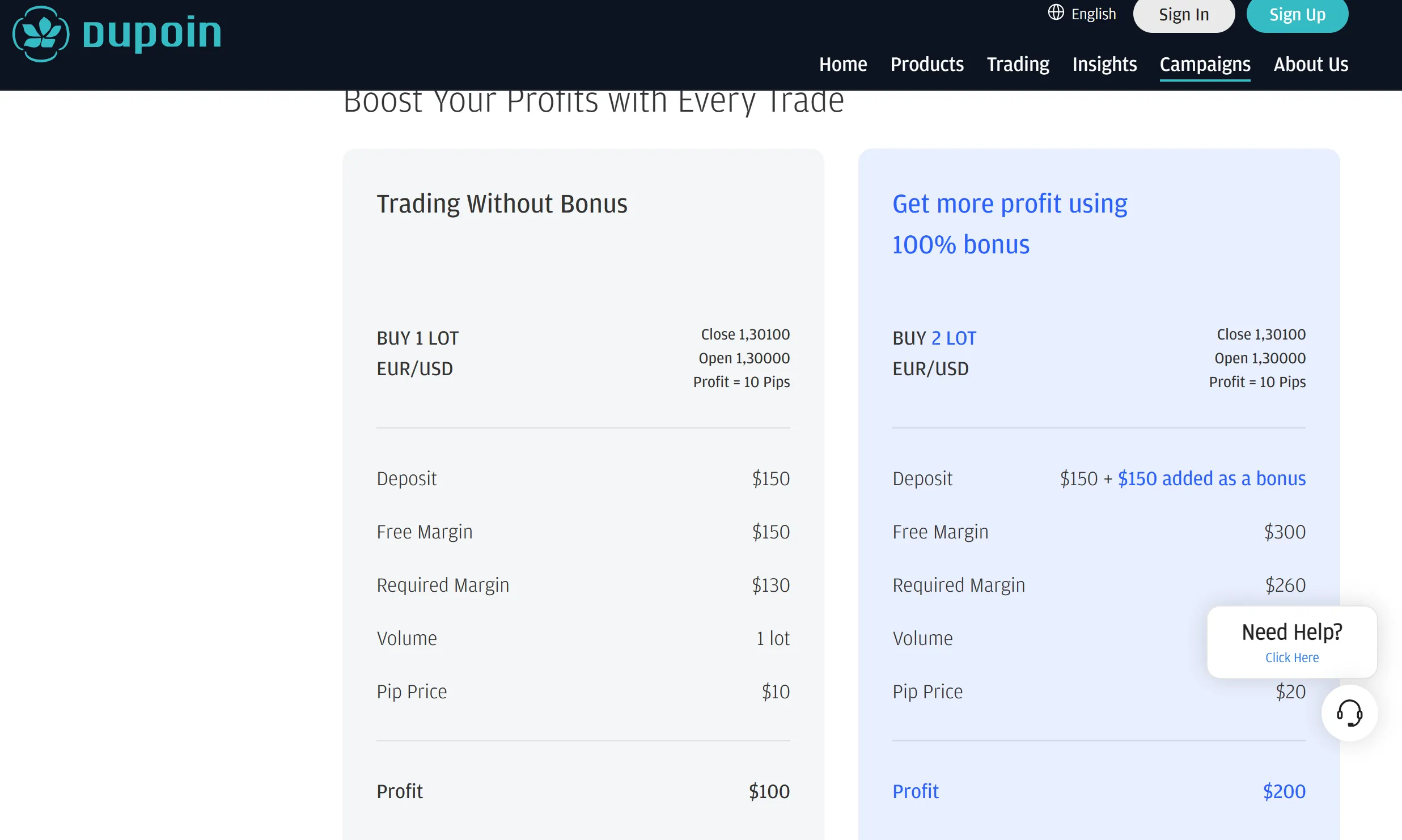Click the Trading Without Bonus heading
This screenshot has width=1402, height=840.
click(502, 204)
